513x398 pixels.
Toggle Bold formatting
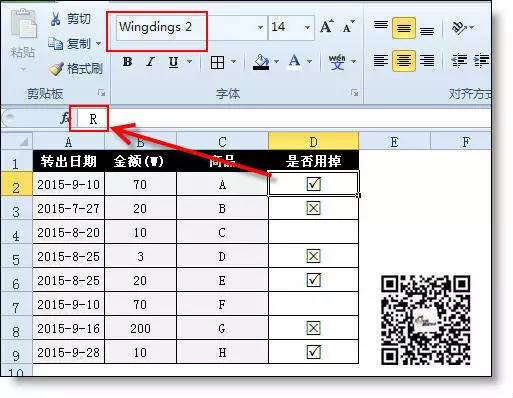tap(127, 62)
